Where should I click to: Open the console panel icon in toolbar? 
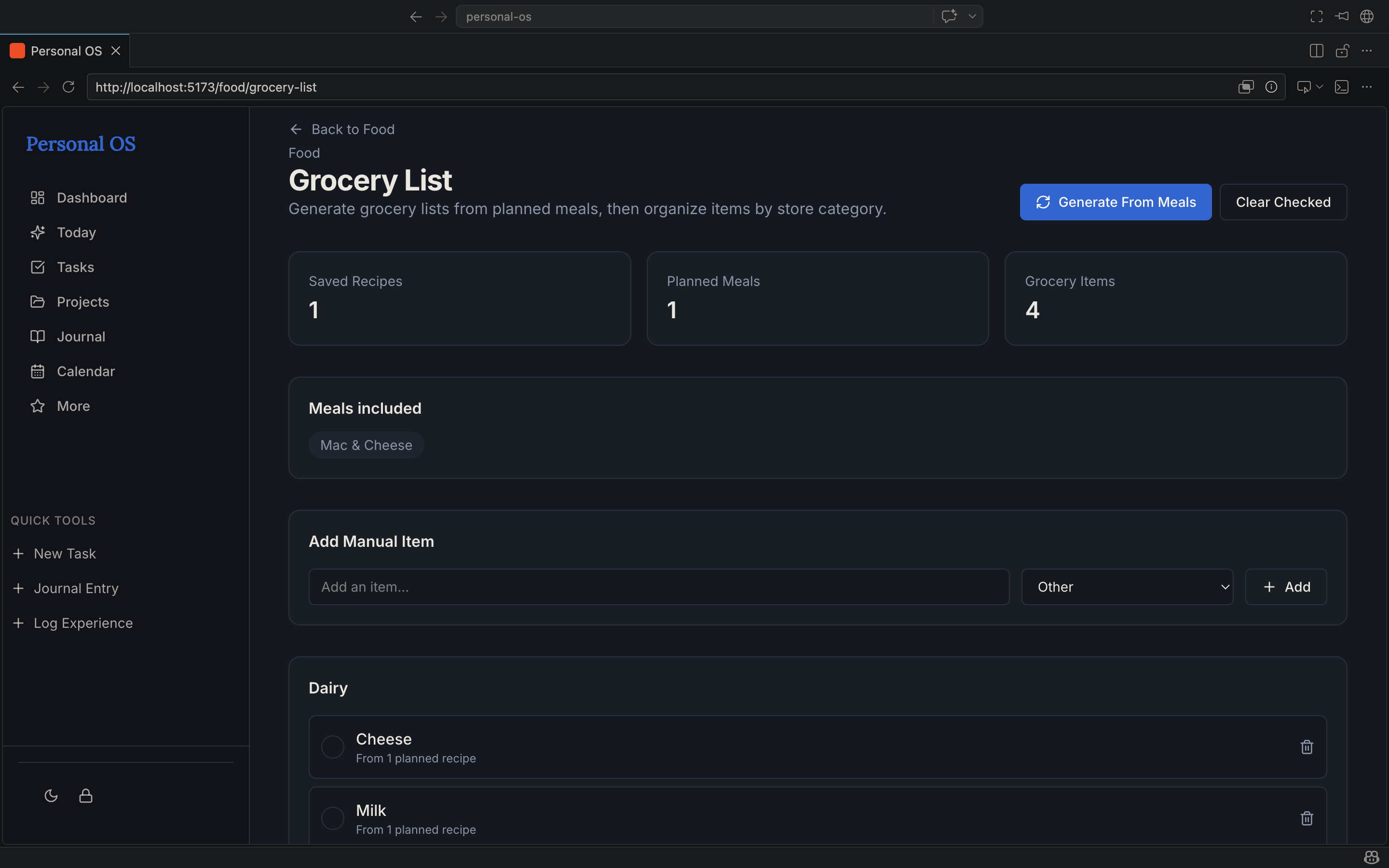coord(1341,87)
